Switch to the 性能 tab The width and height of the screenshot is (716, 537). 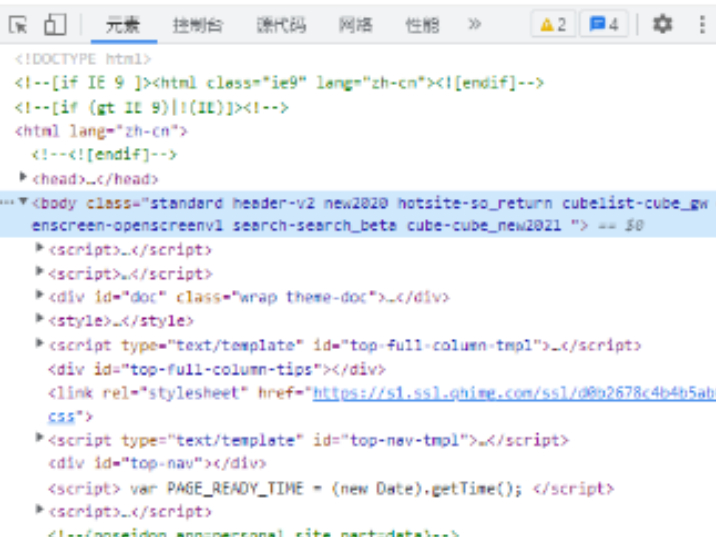pyautogui.click(x=422, y=25)
